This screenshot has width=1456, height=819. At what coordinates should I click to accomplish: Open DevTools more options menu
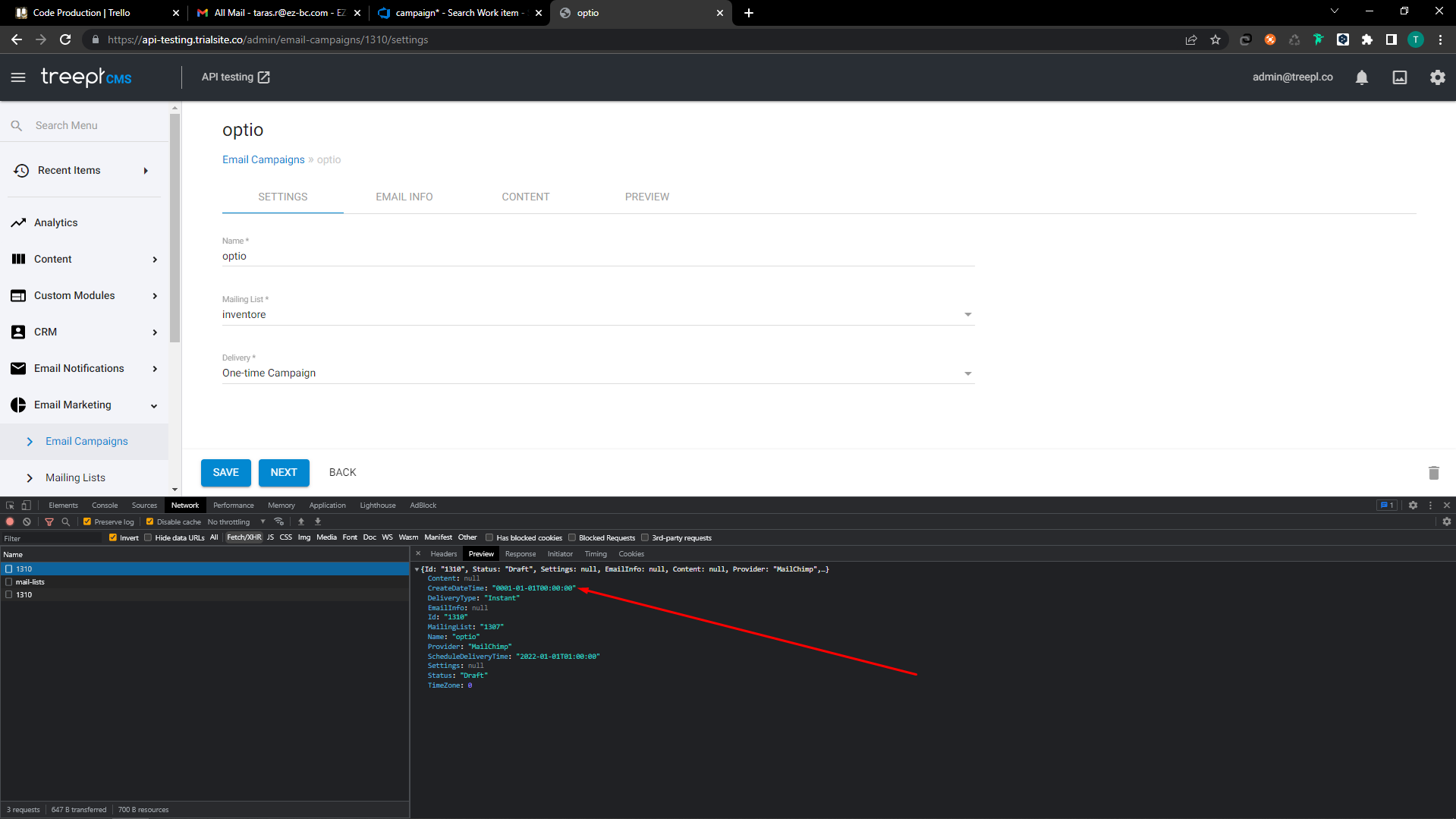pyautogui.click(x=1431, y=506)
